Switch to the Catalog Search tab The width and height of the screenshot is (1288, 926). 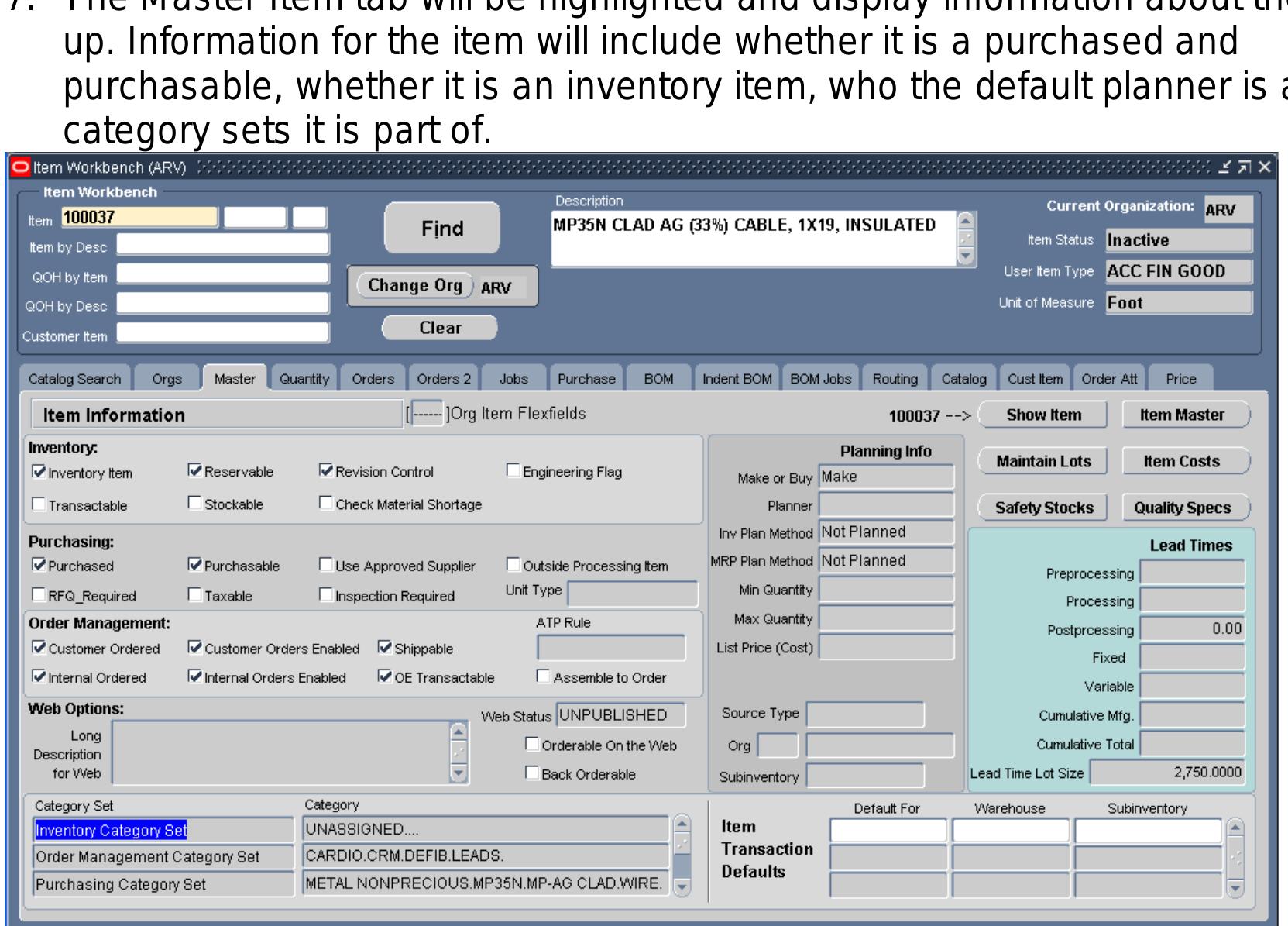74,379
